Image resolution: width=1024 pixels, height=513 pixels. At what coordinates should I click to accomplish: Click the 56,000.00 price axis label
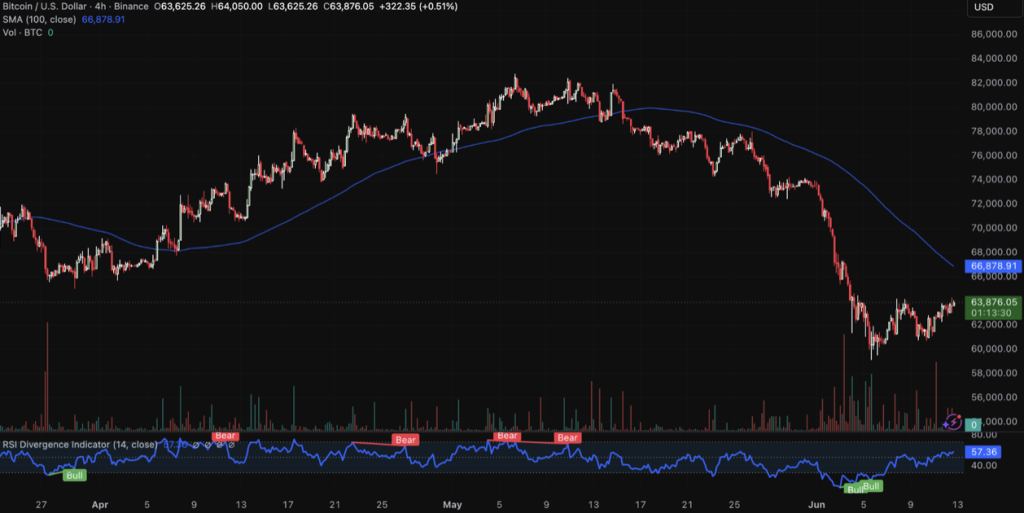click(994, 397)
